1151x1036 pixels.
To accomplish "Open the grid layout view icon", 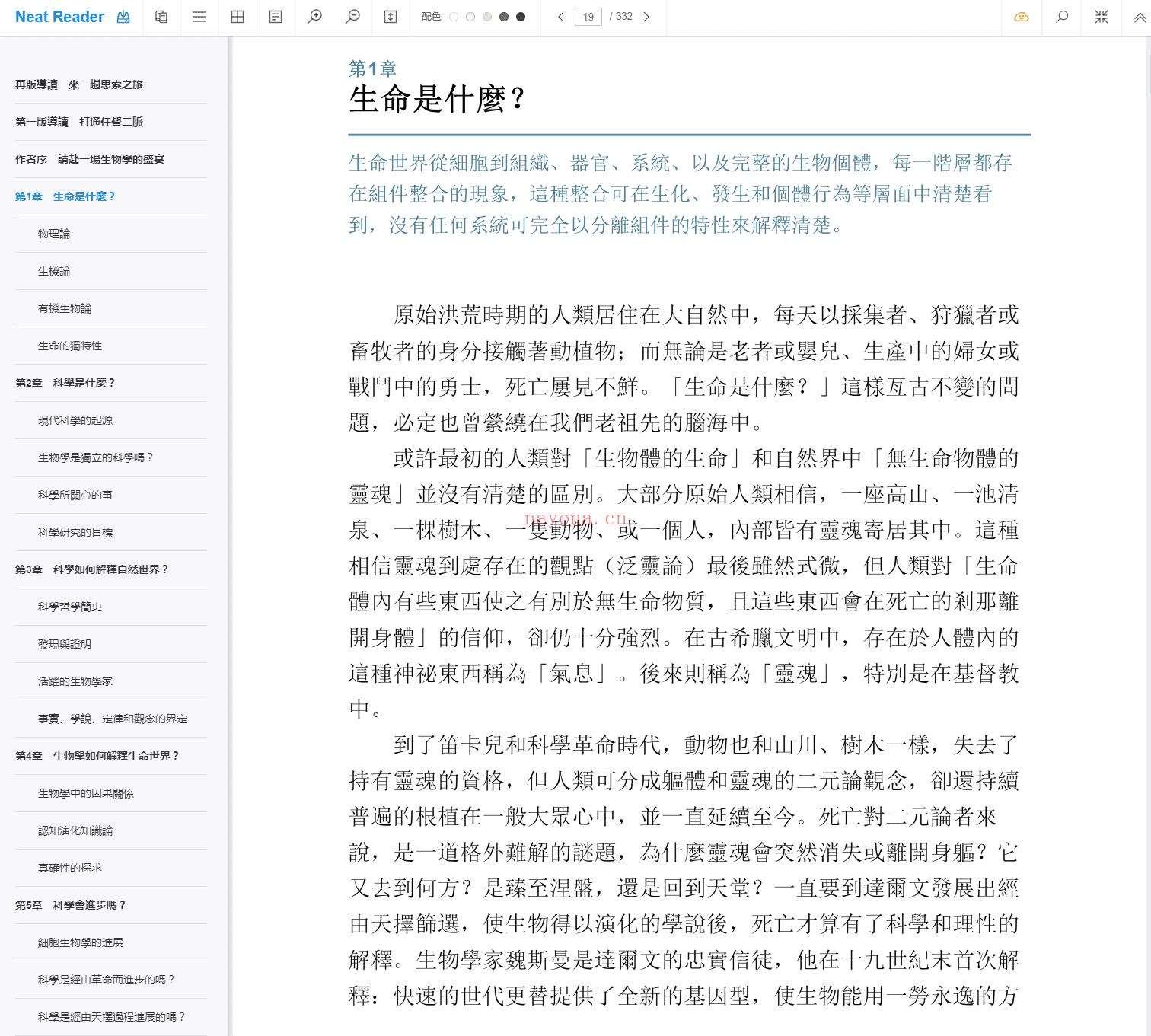I will (x=238, y=17).
